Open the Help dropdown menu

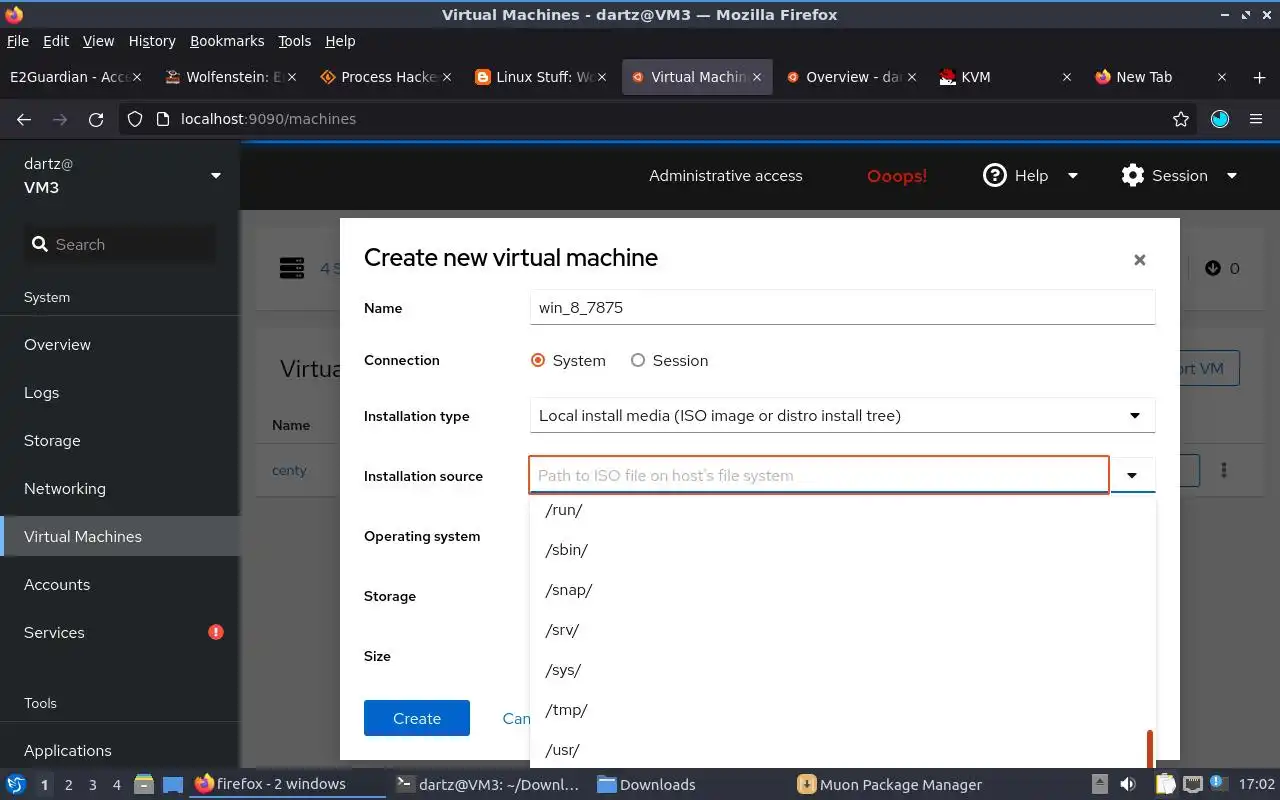(1031, 176)
